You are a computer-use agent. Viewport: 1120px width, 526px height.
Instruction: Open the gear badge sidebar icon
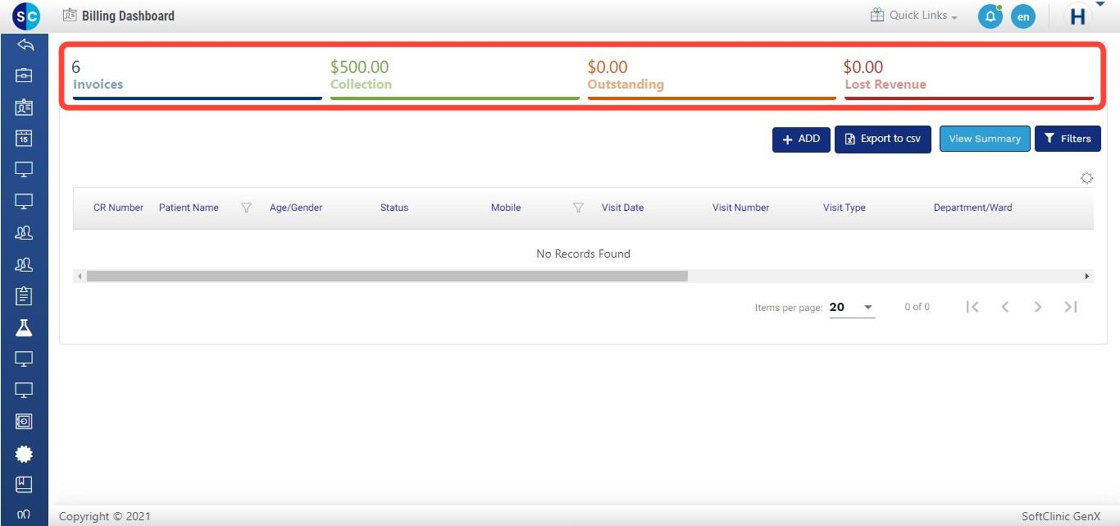point(24,453)
